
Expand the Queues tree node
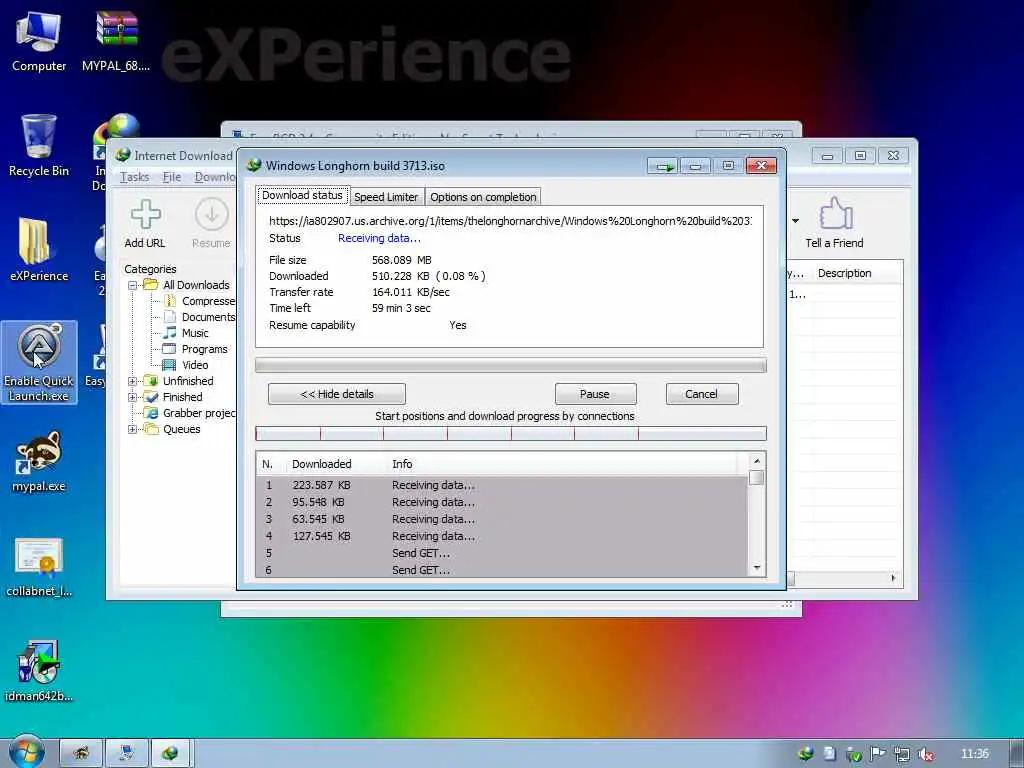(x=133, y=430)
